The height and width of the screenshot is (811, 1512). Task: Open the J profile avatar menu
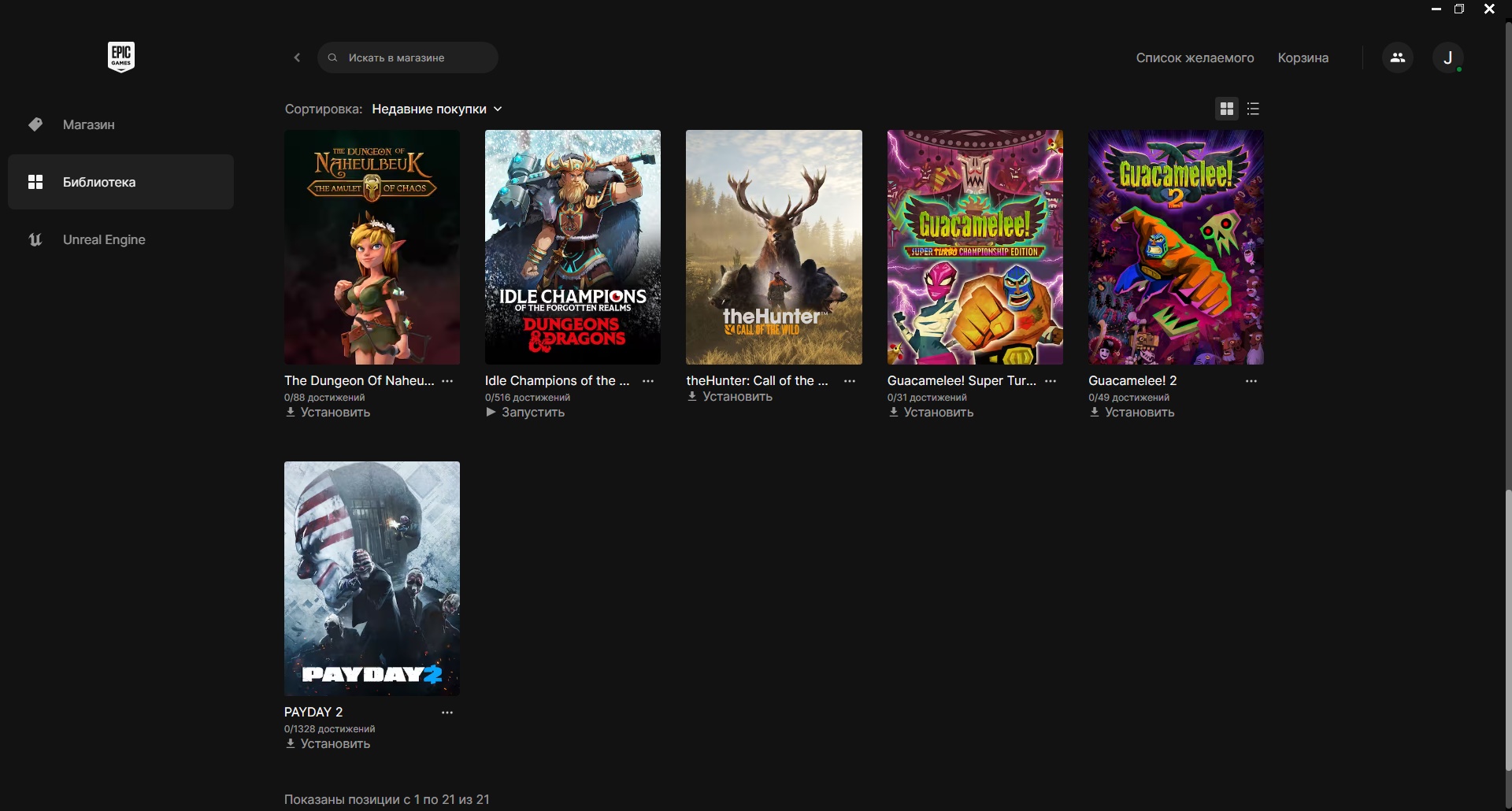tap(1447, 57)
